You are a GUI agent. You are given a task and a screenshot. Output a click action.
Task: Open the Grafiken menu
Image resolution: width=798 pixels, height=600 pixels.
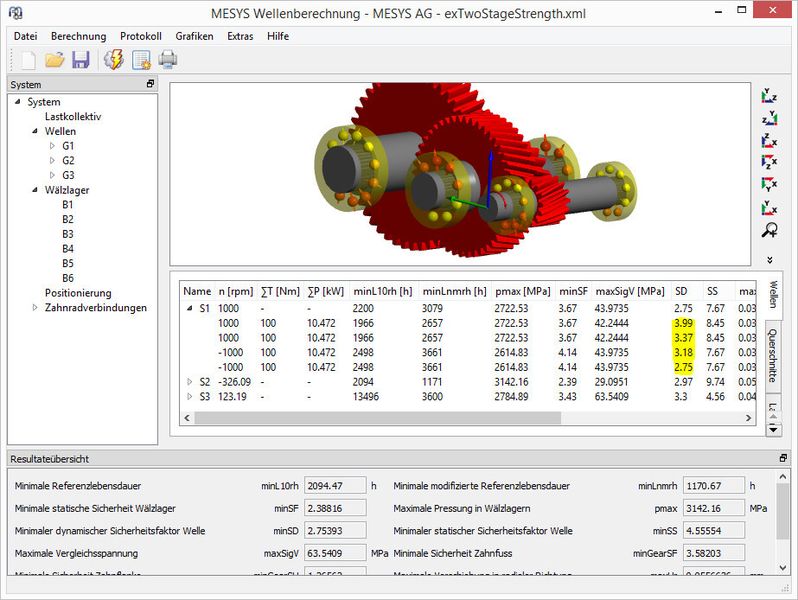194,36
